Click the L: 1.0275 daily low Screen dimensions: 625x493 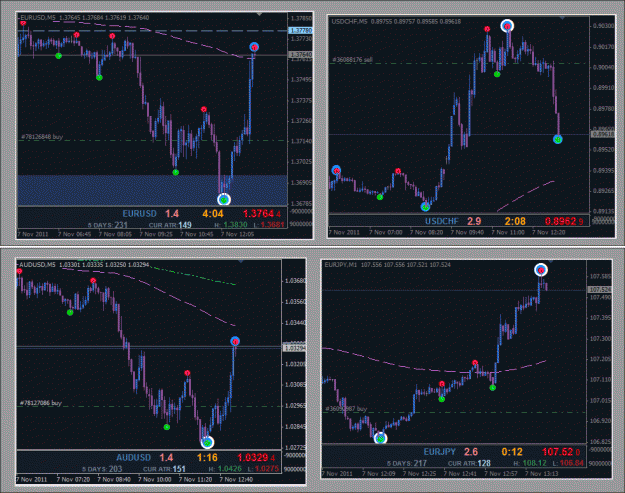point(263,469)
